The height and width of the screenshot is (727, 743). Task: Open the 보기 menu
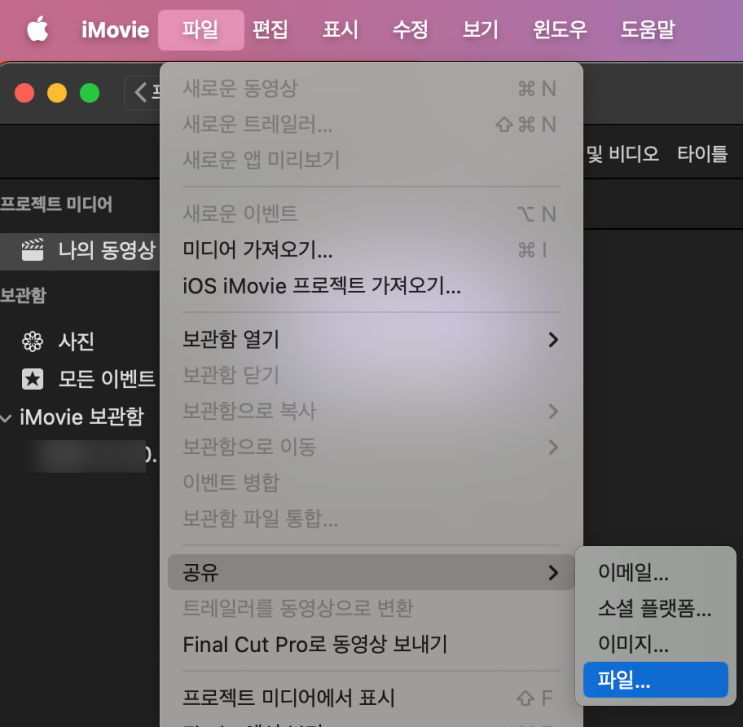[480, 30]
